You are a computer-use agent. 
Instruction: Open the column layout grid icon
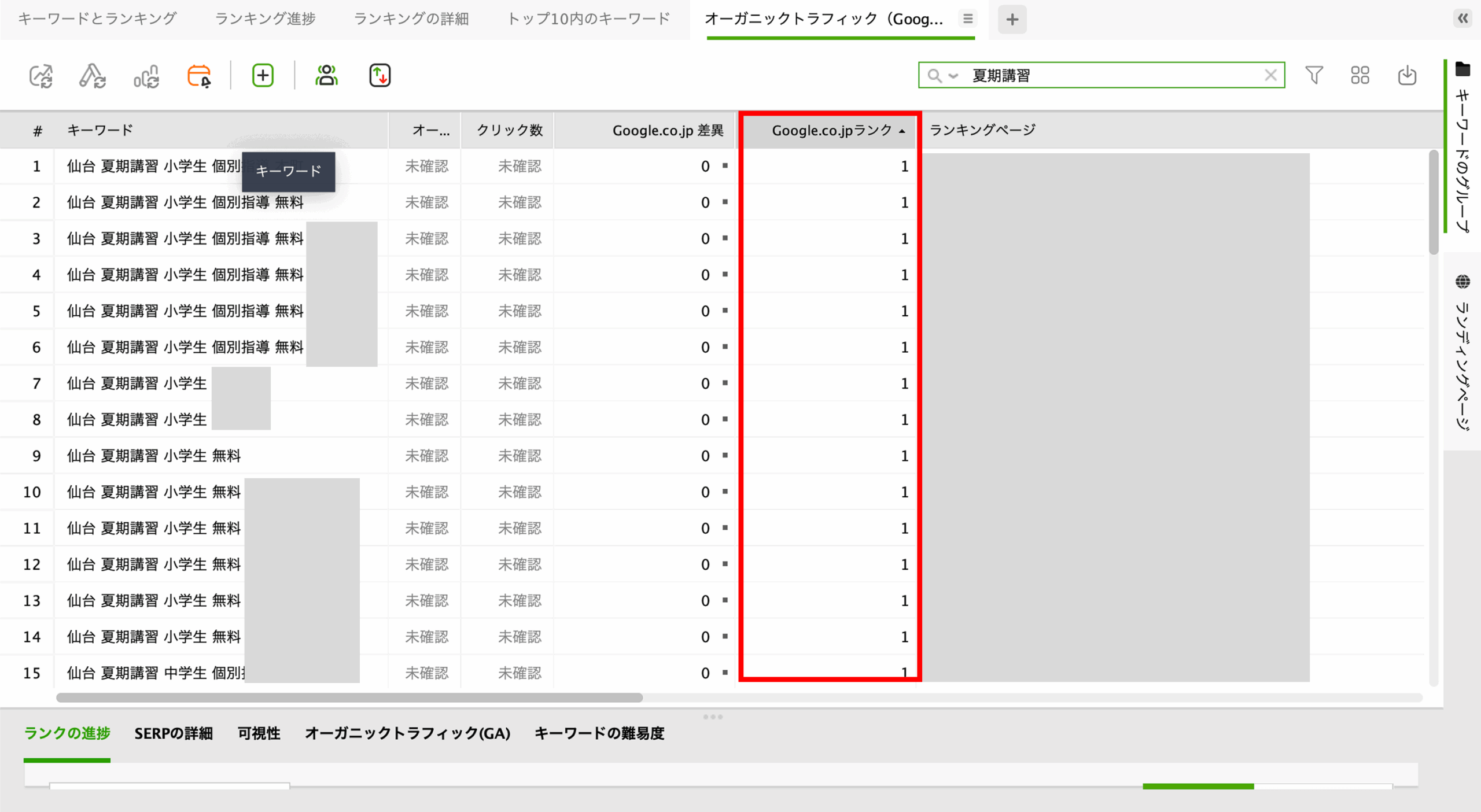click(1361, 75)
